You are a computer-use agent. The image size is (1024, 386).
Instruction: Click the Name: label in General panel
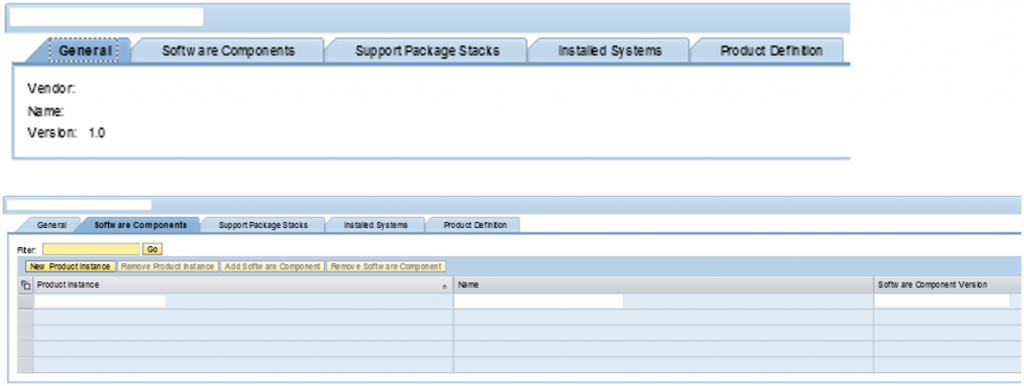(45, 112)
